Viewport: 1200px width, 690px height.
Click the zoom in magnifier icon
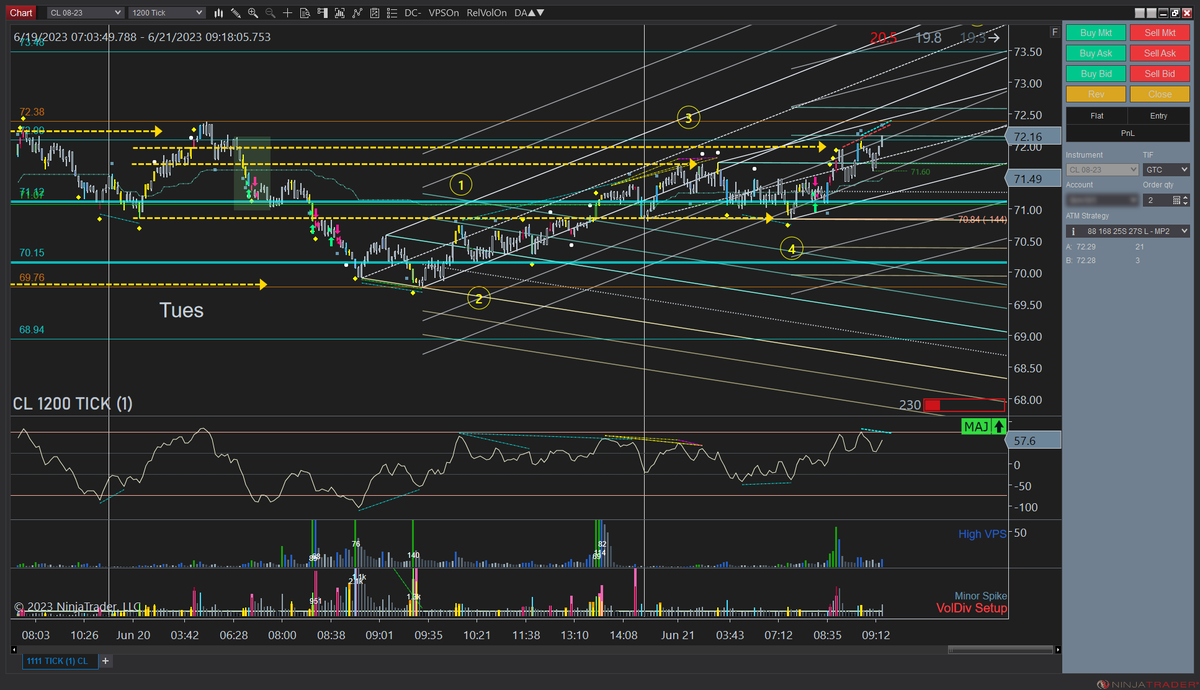[x=253, y=13]
